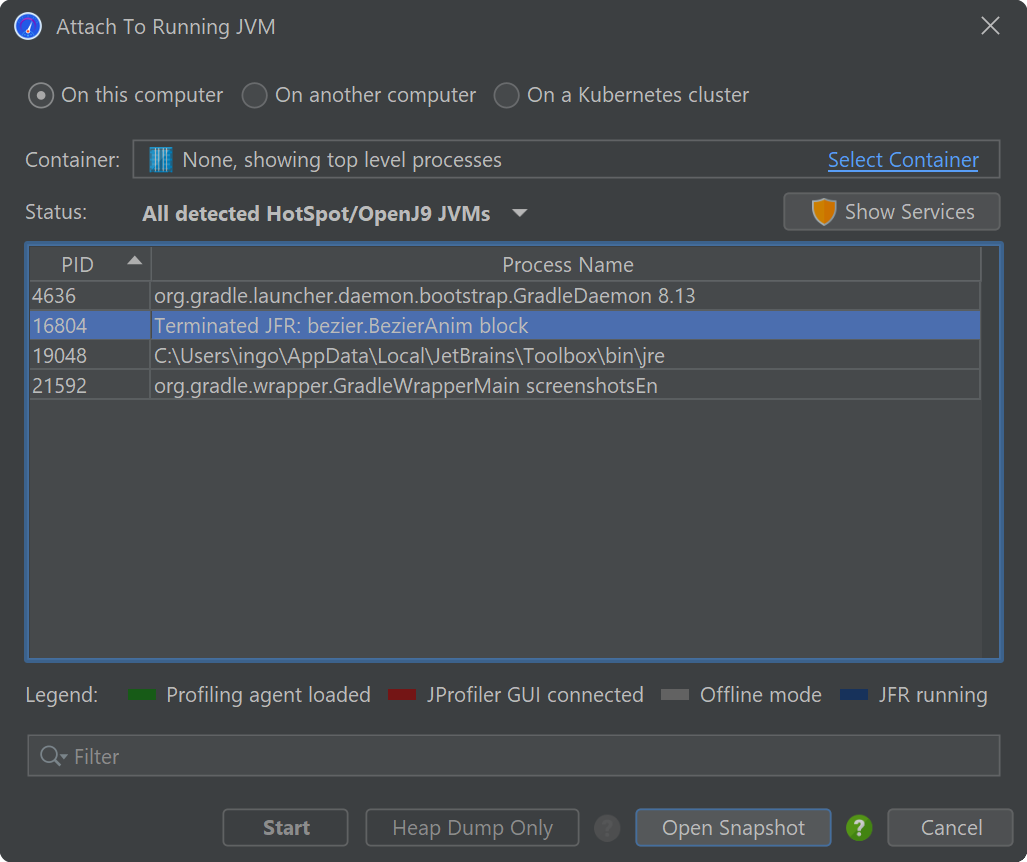Viewport: 1027px width, 862px height.
Task: Select the GradleDaemon 8.13 process row
Action: (x=504, y=296)
